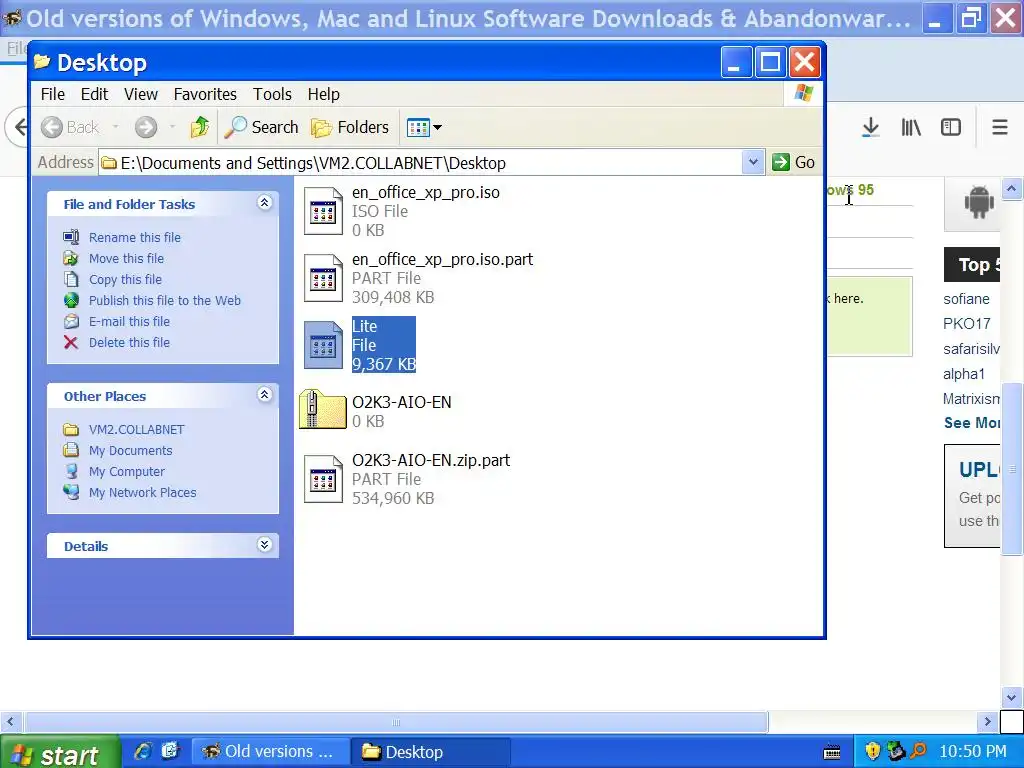Open the Help menu

323,94
